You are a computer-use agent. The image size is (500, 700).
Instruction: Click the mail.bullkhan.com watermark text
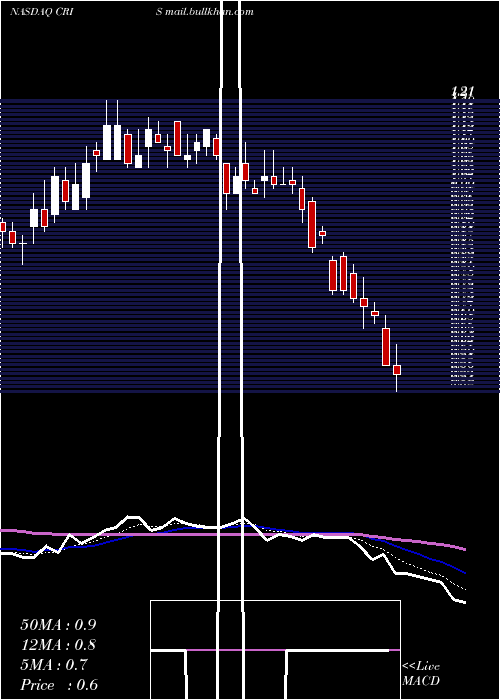point(209,12)
